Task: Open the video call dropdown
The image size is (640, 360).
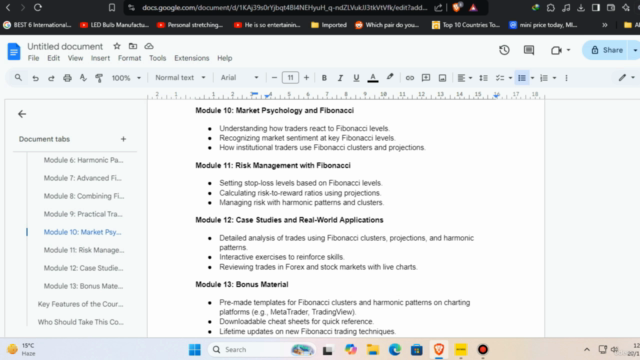Action: tap(560, 50)
